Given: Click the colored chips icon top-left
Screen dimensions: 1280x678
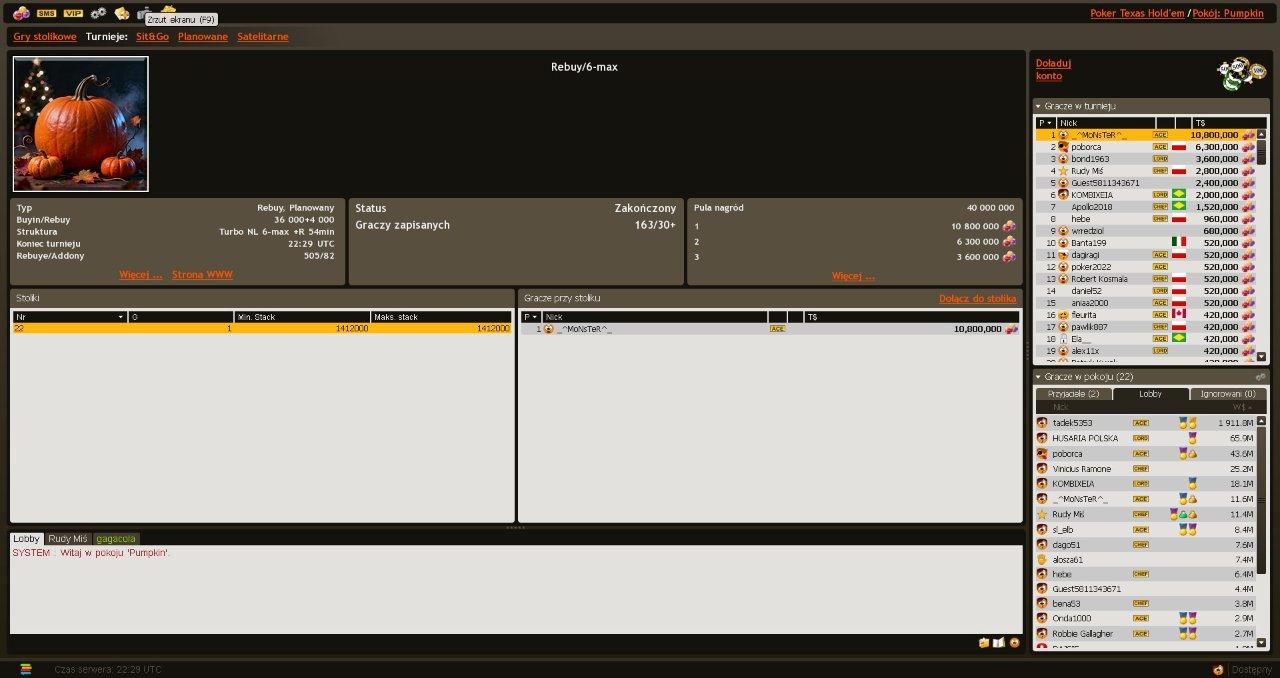Looking at the screenshot, I should pyautogui.click(x=21, y=13).
